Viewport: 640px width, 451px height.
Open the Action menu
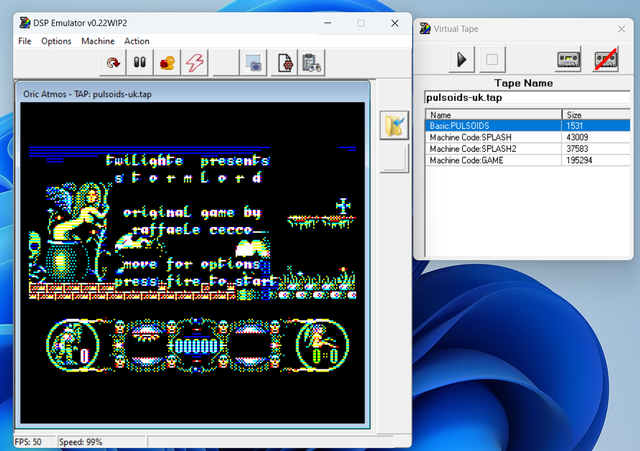pyautogui.click(x=137, y=41)
